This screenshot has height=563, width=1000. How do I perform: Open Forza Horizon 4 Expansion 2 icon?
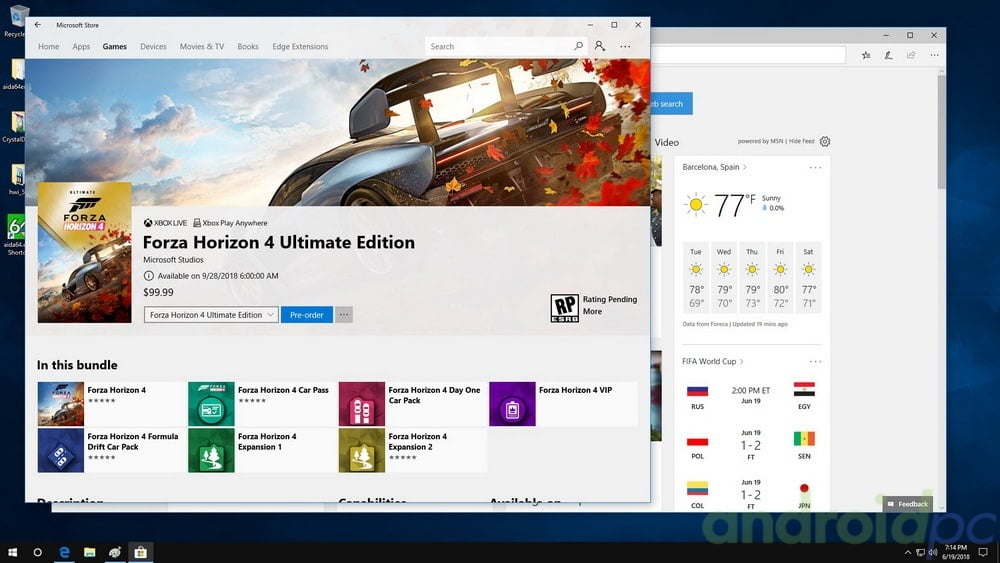tap(362, 450)
